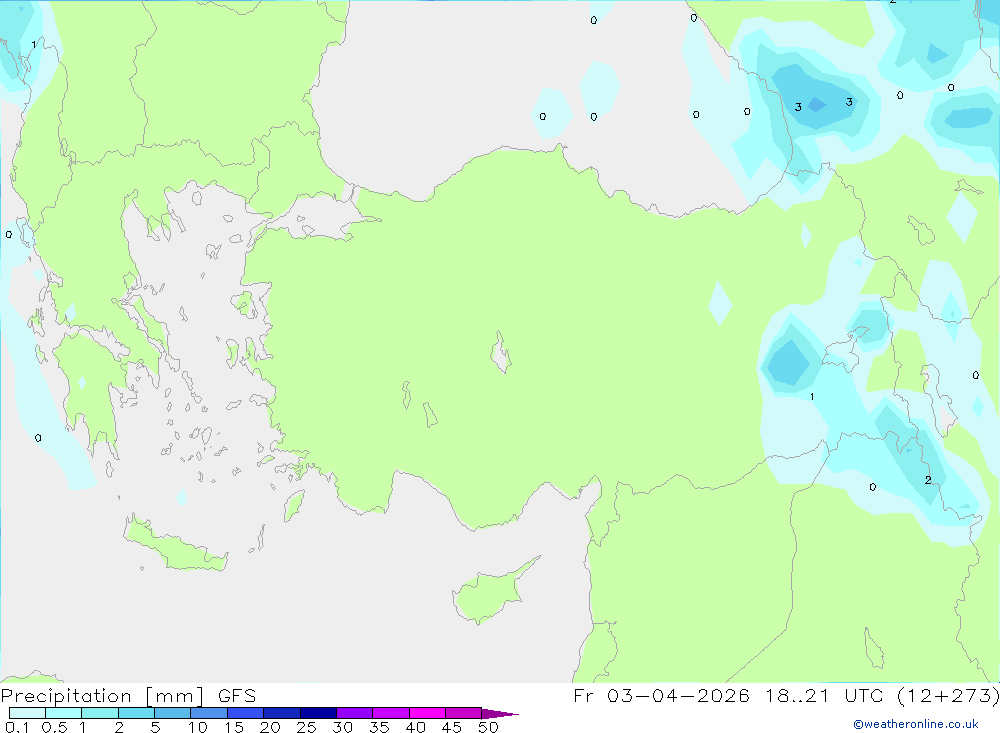Click the left '3' label in northeastern precipitation
This screenshot has height=733, width=1000.
(798, 107)
